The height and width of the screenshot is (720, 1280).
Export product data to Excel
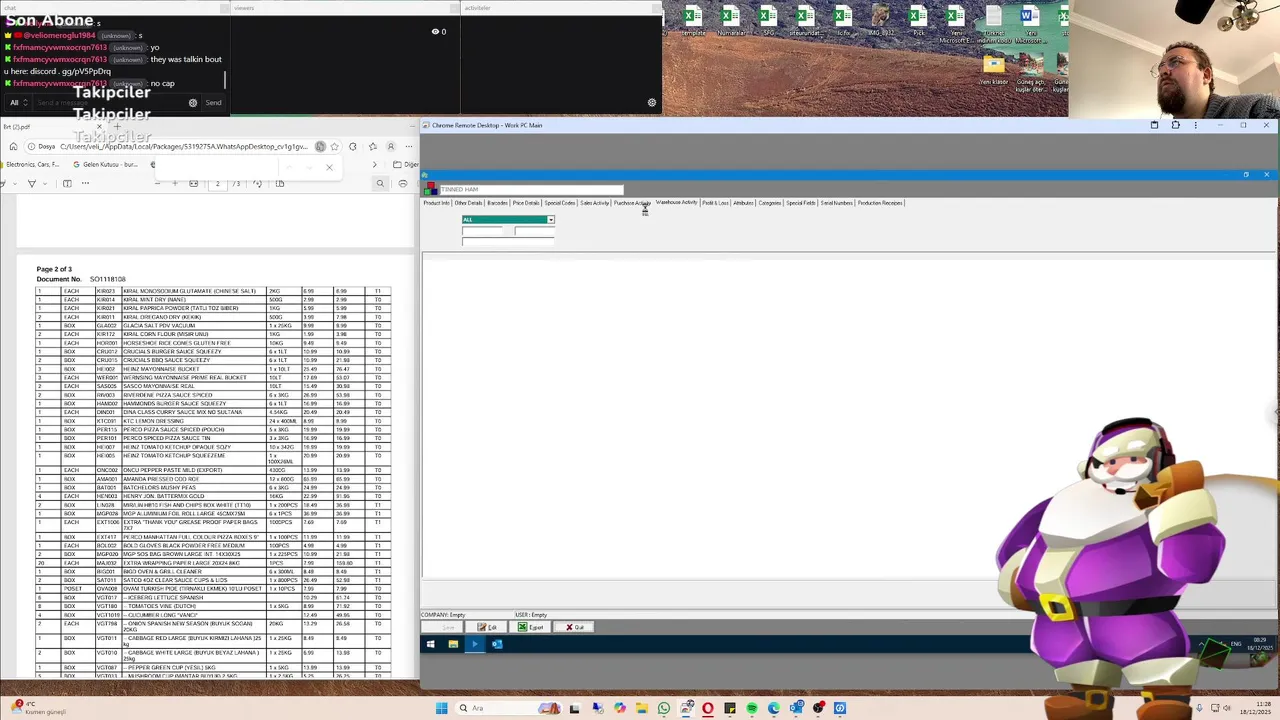coord(532,627)
